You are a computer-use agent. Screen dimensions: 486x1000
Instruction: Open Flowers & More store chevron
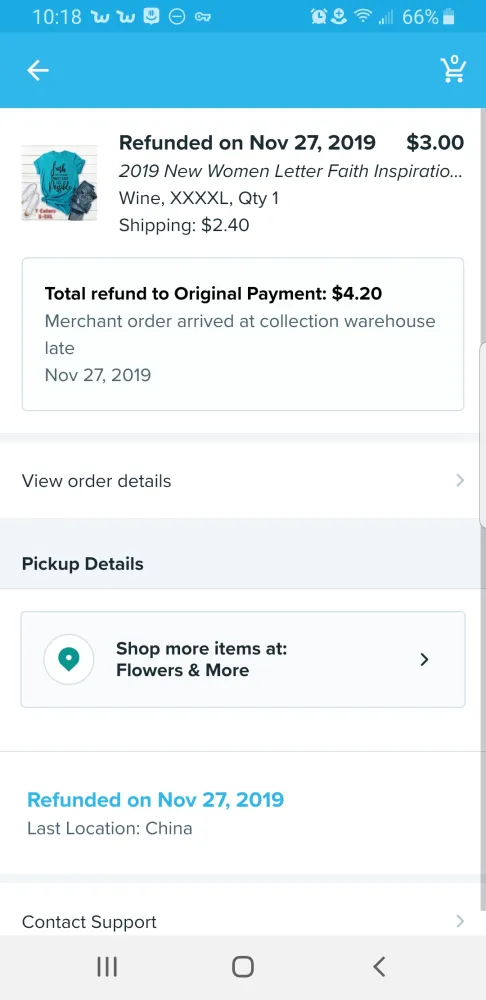coord(425,659)
